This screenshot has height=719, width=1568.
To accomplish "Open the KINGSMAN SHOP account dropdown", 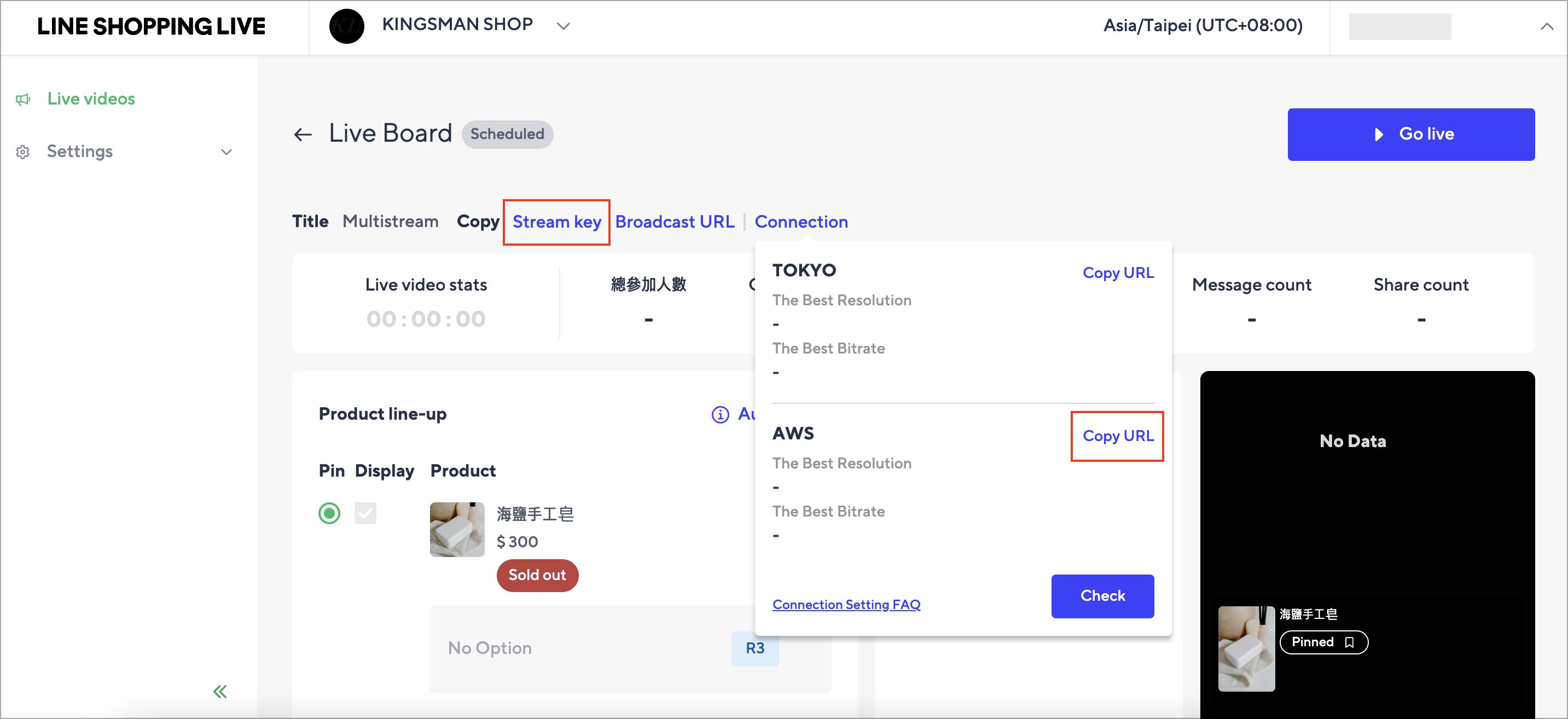I will (564, 26).
